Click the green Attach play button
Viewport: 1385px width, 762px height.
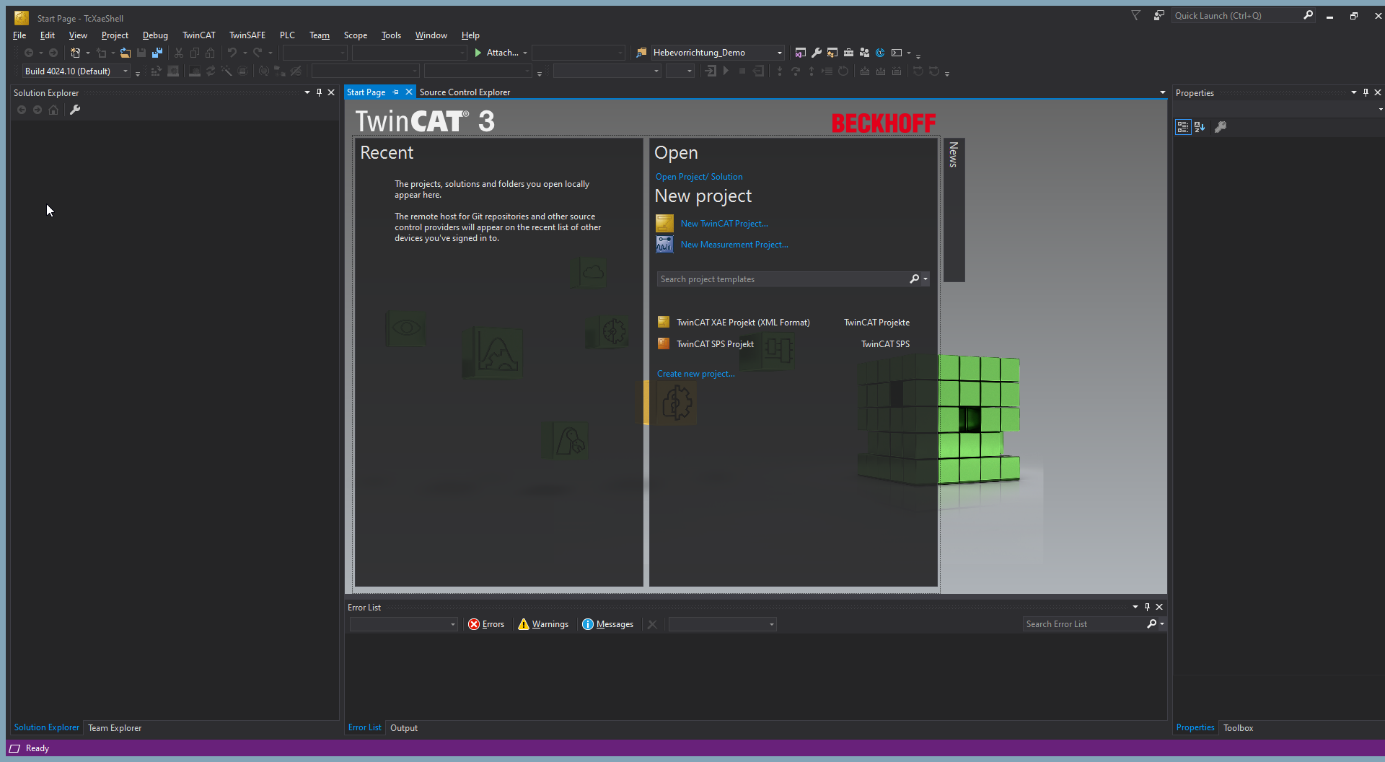[x=478, y=53]
